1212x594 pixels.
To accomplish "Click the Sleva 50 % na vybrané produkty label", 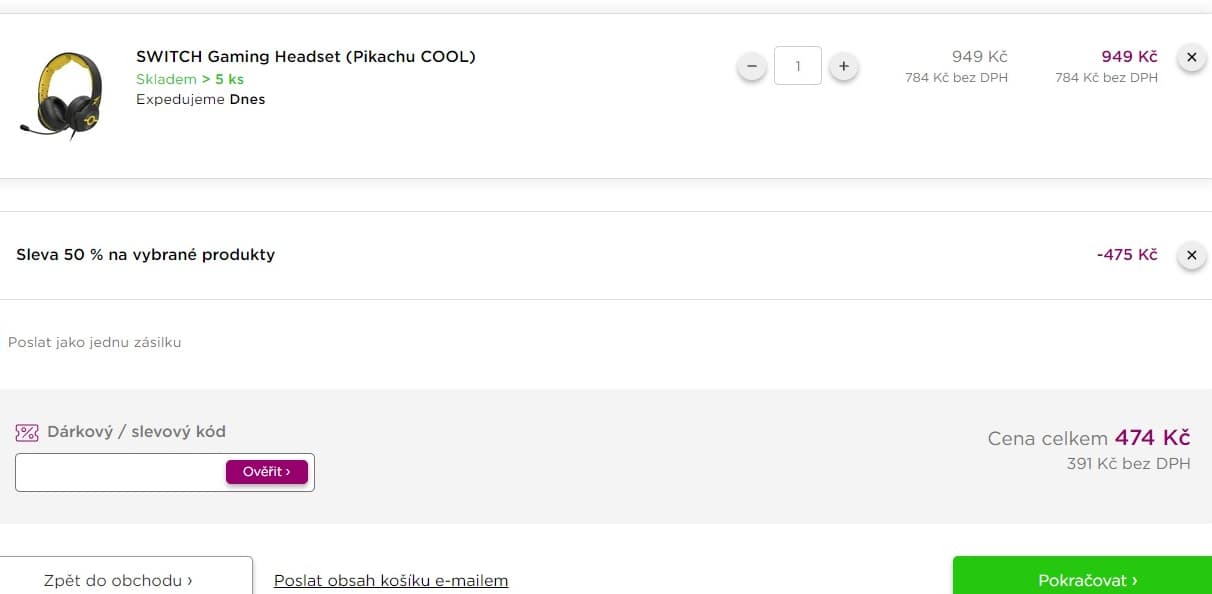I will (x=146, y=255).
